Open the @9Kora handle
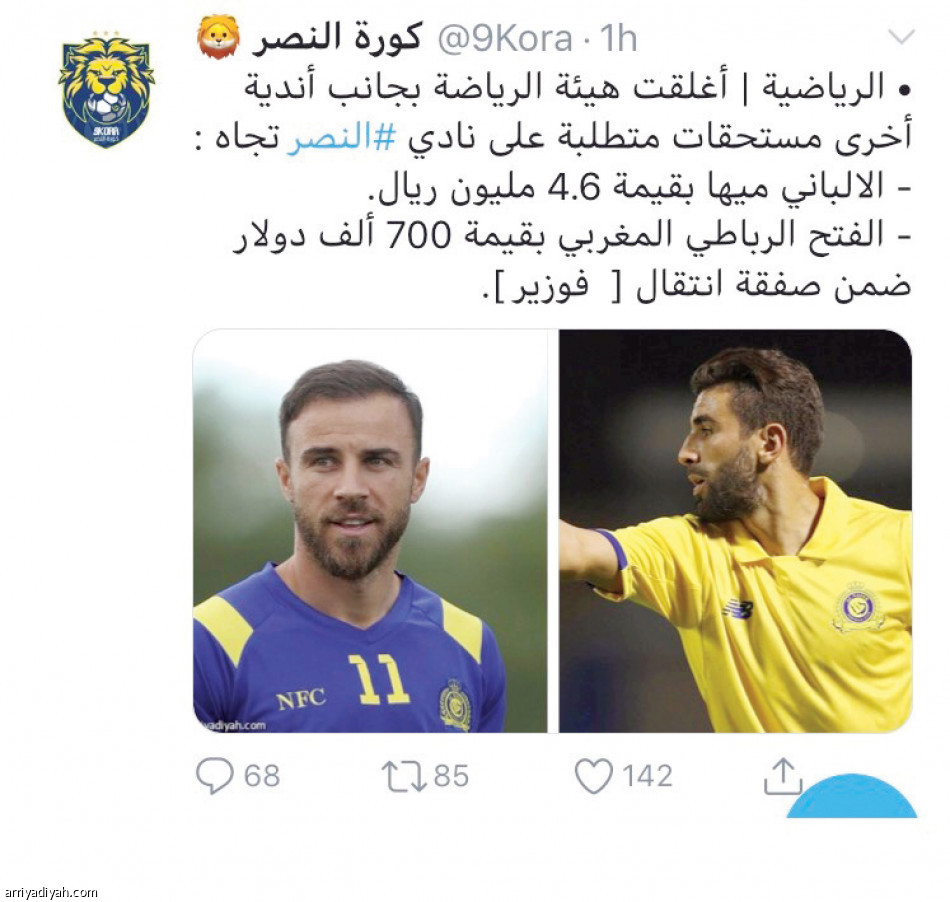Screen dimensions: 950x902 coord(505,39)
